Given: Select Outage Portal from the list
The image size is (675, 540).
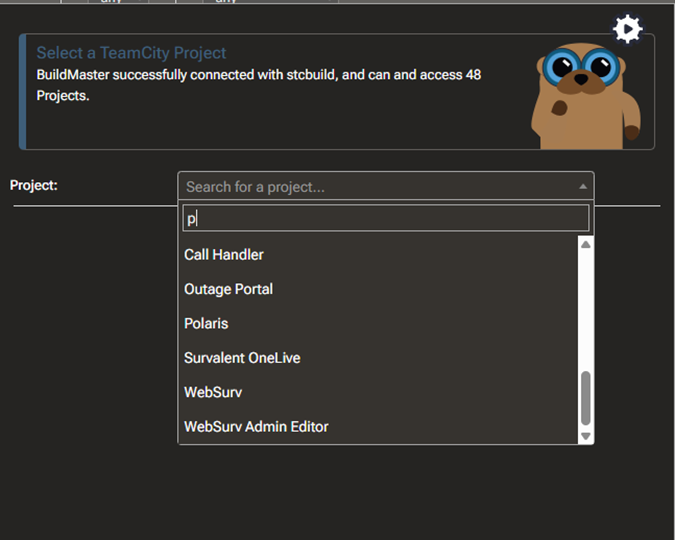Looking at the screenshot, I should [228, 289].
